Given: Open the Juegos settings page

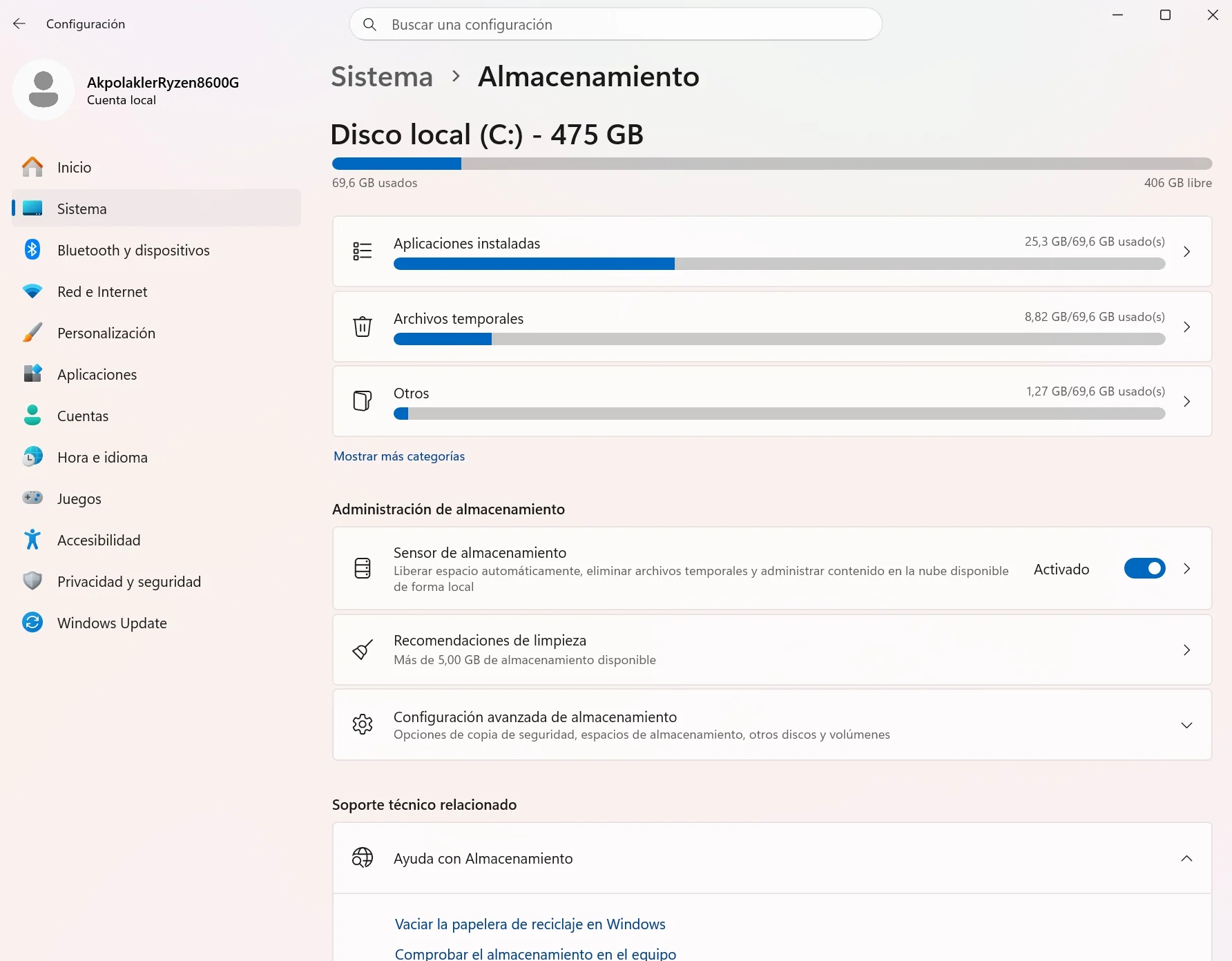Looking at the screenshot, I should tap(157, 498).
